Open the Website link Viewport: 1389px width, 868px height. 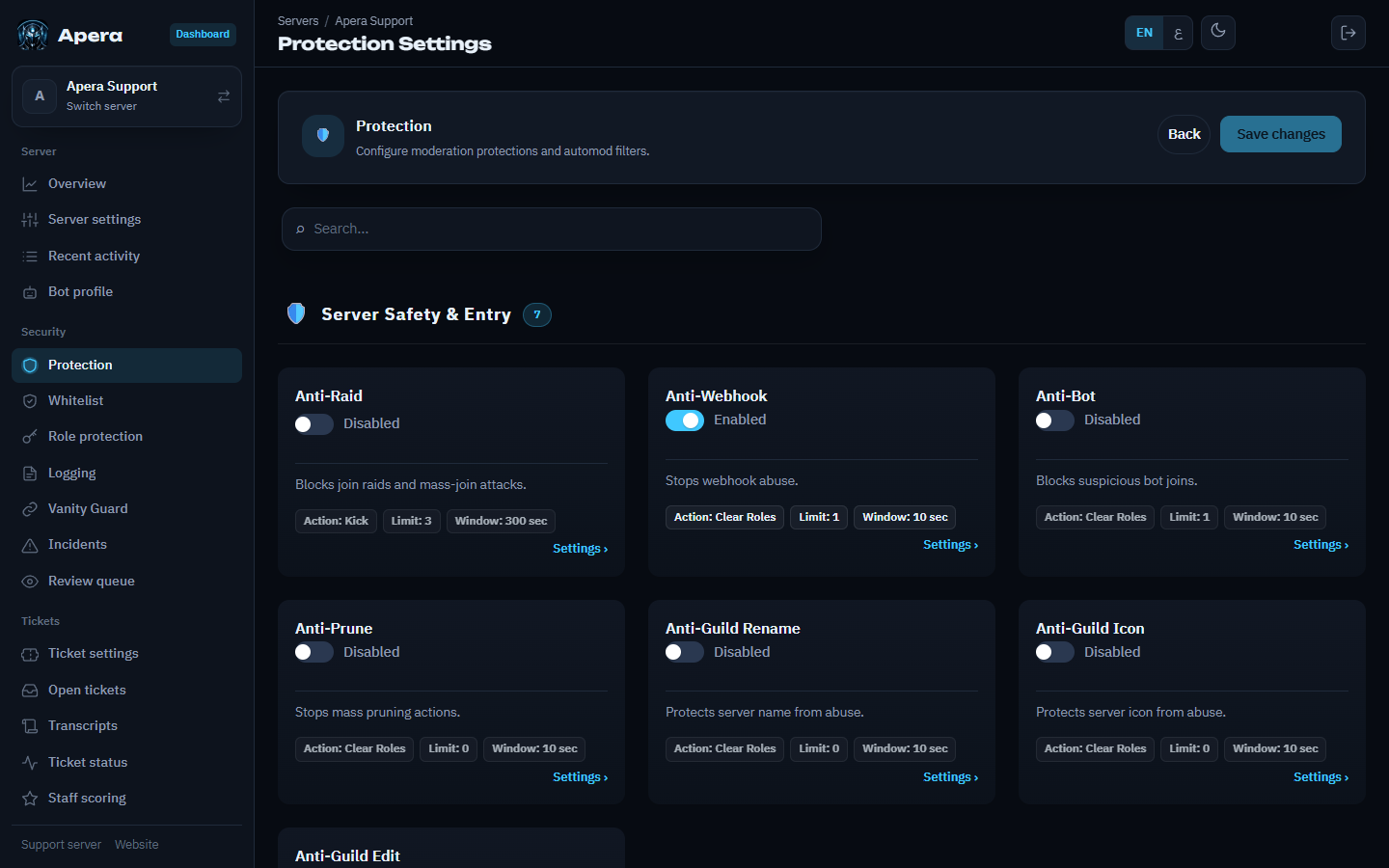[136, 845]
